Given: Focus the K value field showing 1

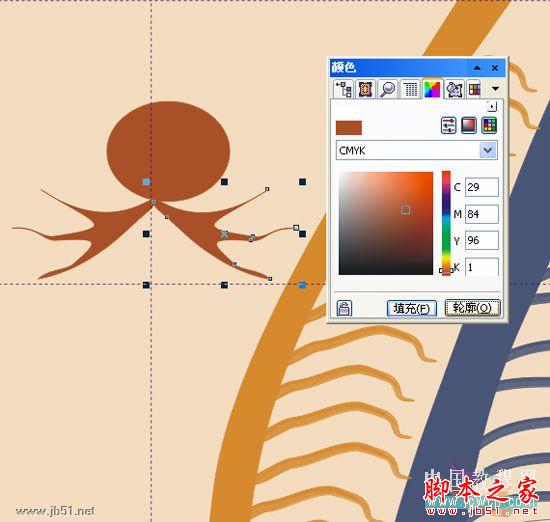Looking at the screenshot, I should pos(482,267).
